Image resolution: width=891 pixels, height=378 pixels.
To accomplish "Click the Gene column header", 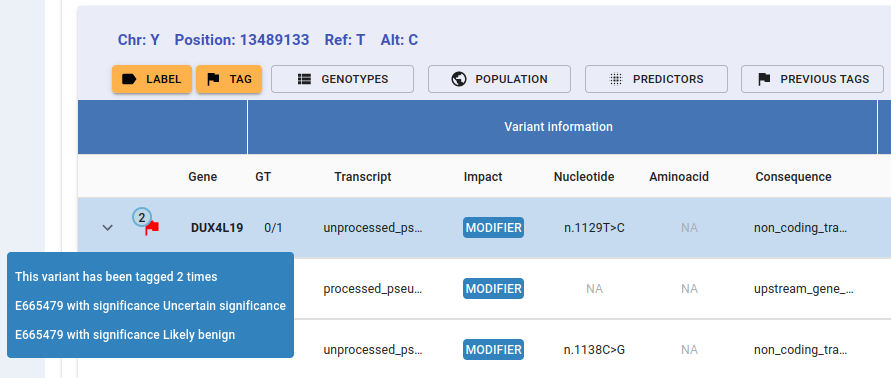I will coord(203,177).
